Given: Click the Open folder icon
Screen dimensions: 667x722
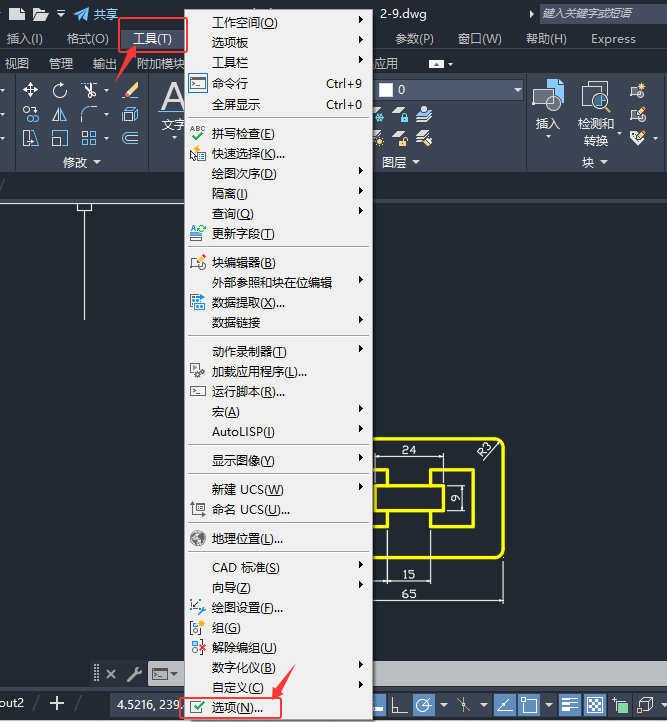Looking at the screenshot, I should (40, 14).
